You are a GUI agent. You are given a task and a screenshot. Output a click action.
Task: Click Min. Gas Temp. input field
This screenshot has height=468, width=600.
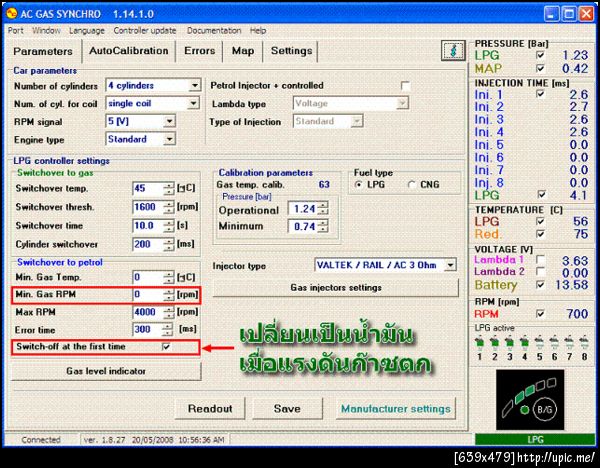(x=148, y=277)
